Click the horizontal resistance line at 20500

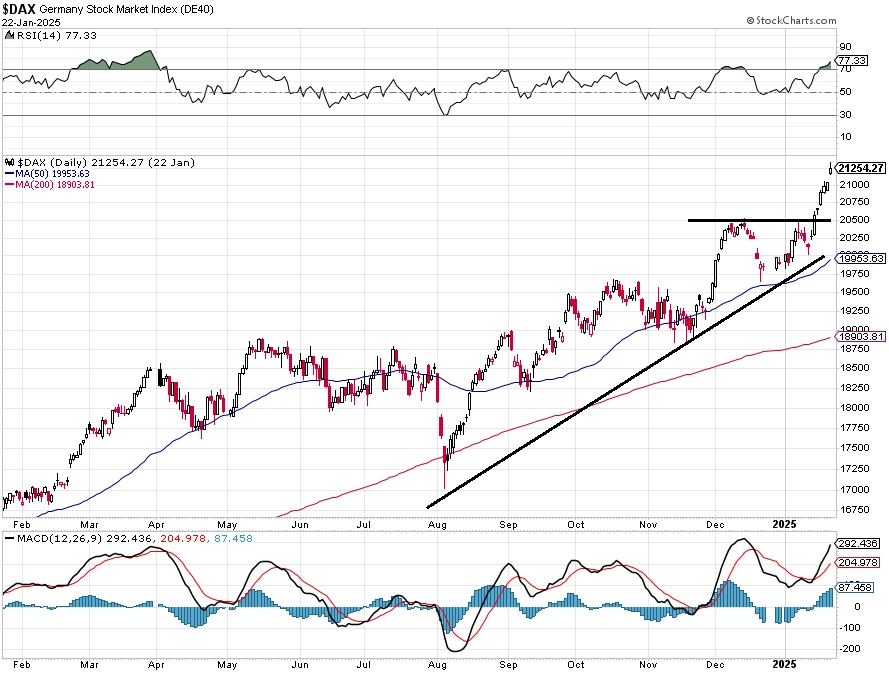(x=759, y=220)
